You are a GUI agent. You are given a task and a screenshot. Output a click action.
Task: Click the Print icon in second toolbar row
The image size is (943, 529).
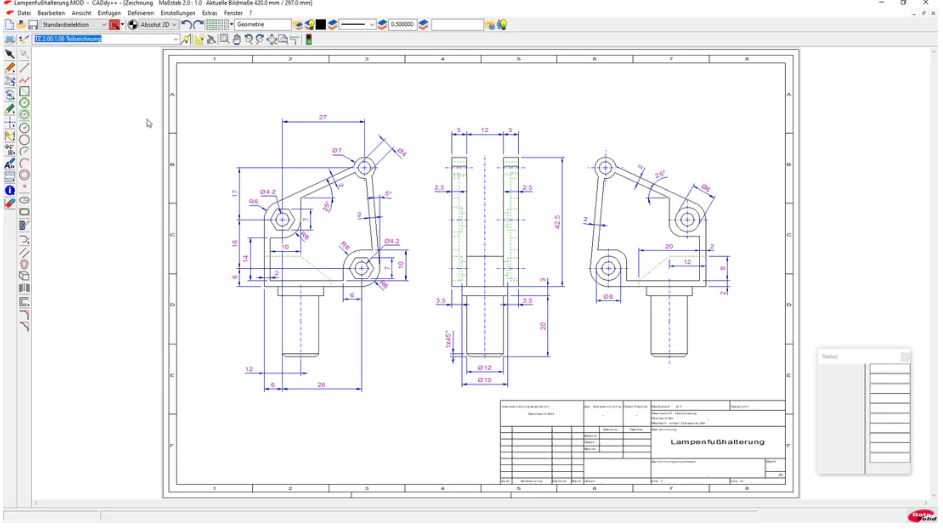(9, 39)
